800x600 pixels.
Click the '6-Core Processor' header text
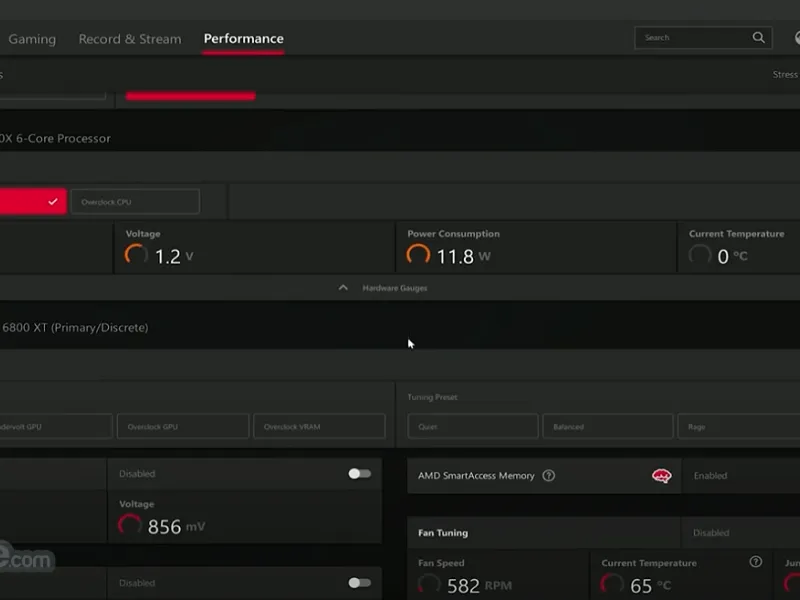point(63,138)
